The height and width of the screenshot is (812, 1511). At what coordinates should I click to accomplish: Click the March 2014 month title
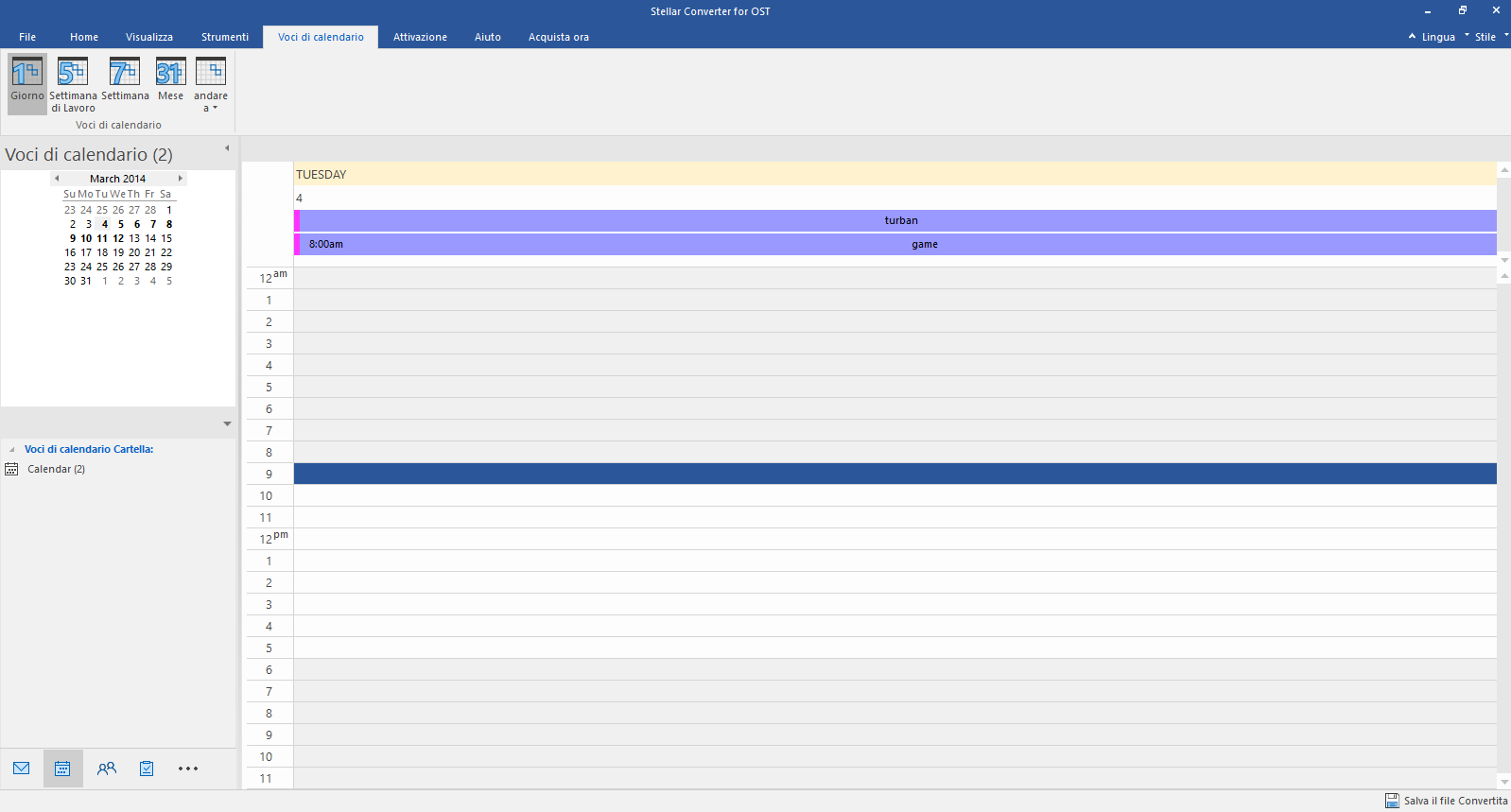[118, 179]
